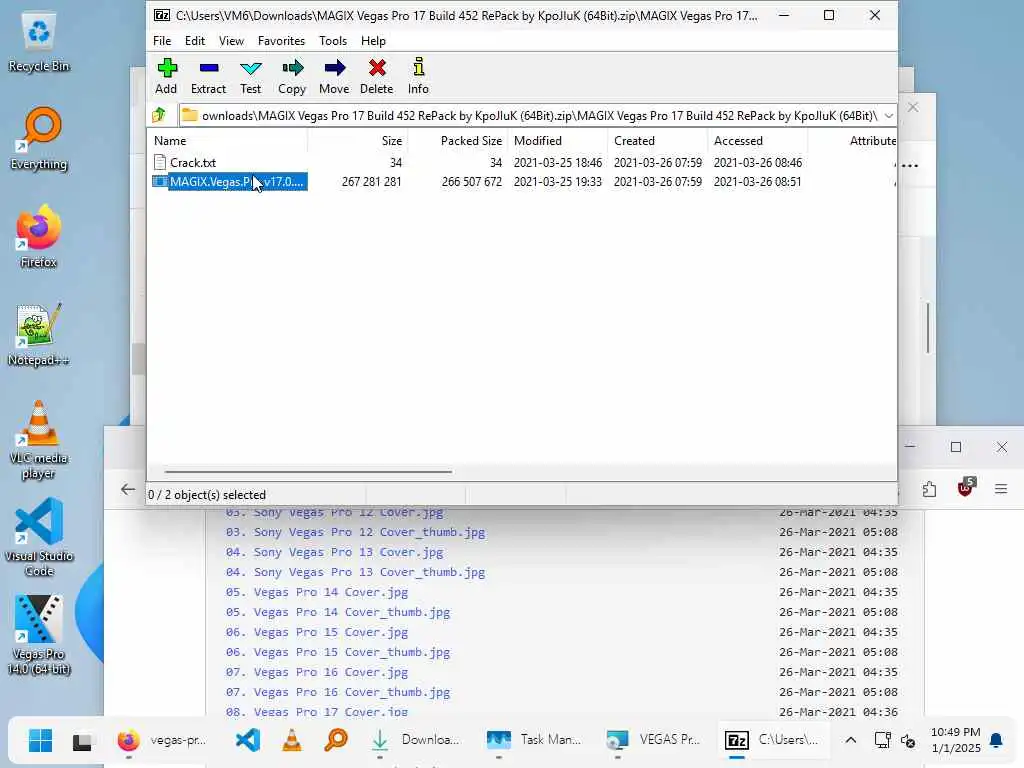Open the Tools menu
This screenshot has height=768, width=1024.
pos(333,40)
